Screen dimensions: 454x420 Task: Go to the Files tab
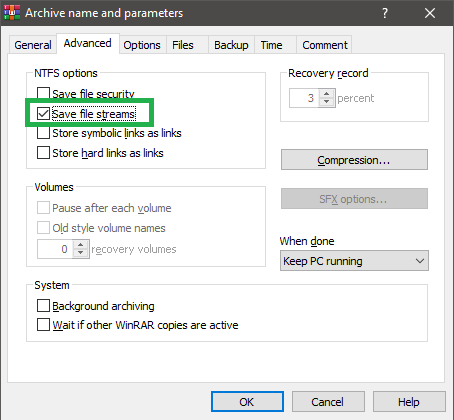183,45
